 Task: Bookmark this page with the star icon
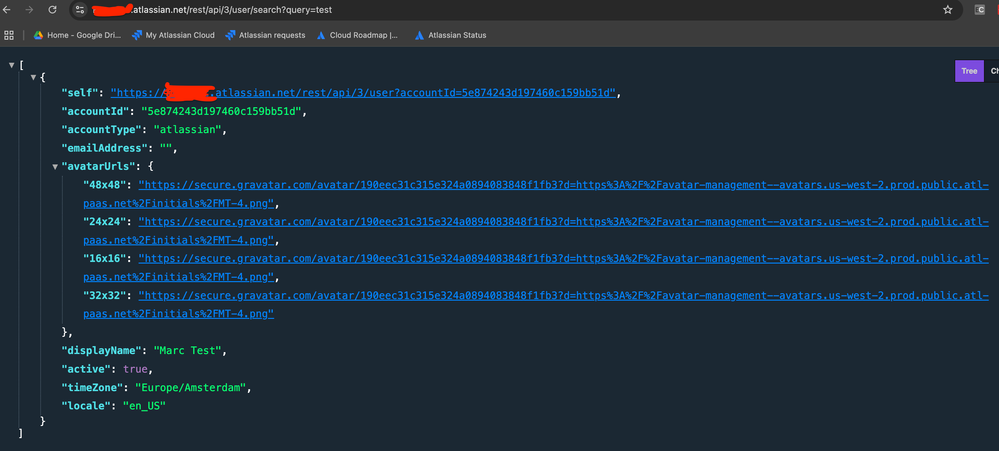point(947,10)
